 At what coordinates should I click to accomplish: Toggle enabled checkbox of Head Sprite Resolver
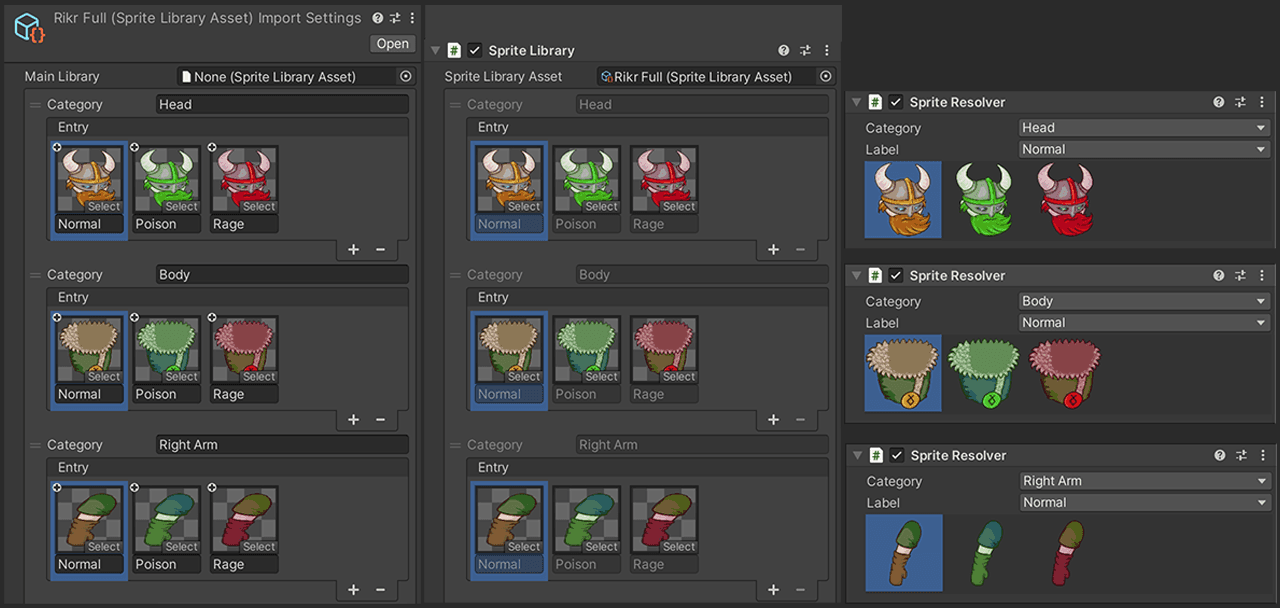896,102
